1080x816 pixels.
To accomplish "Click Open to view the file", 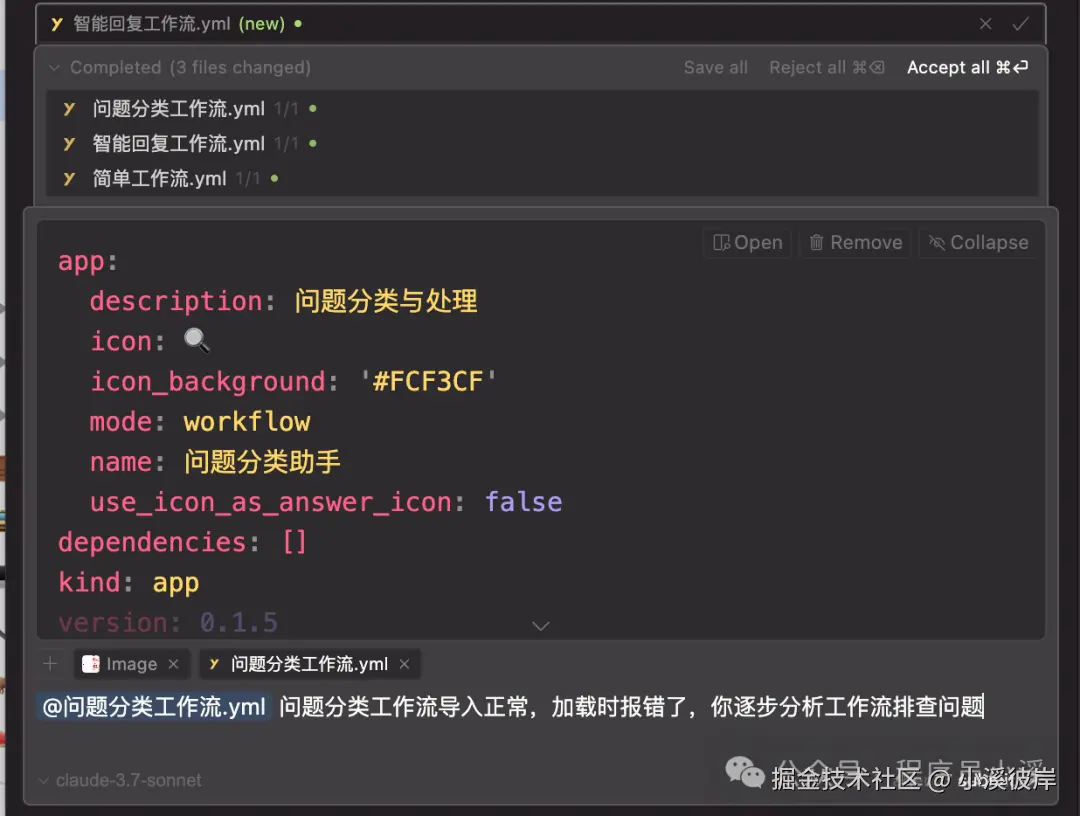I will pos(746,242).
